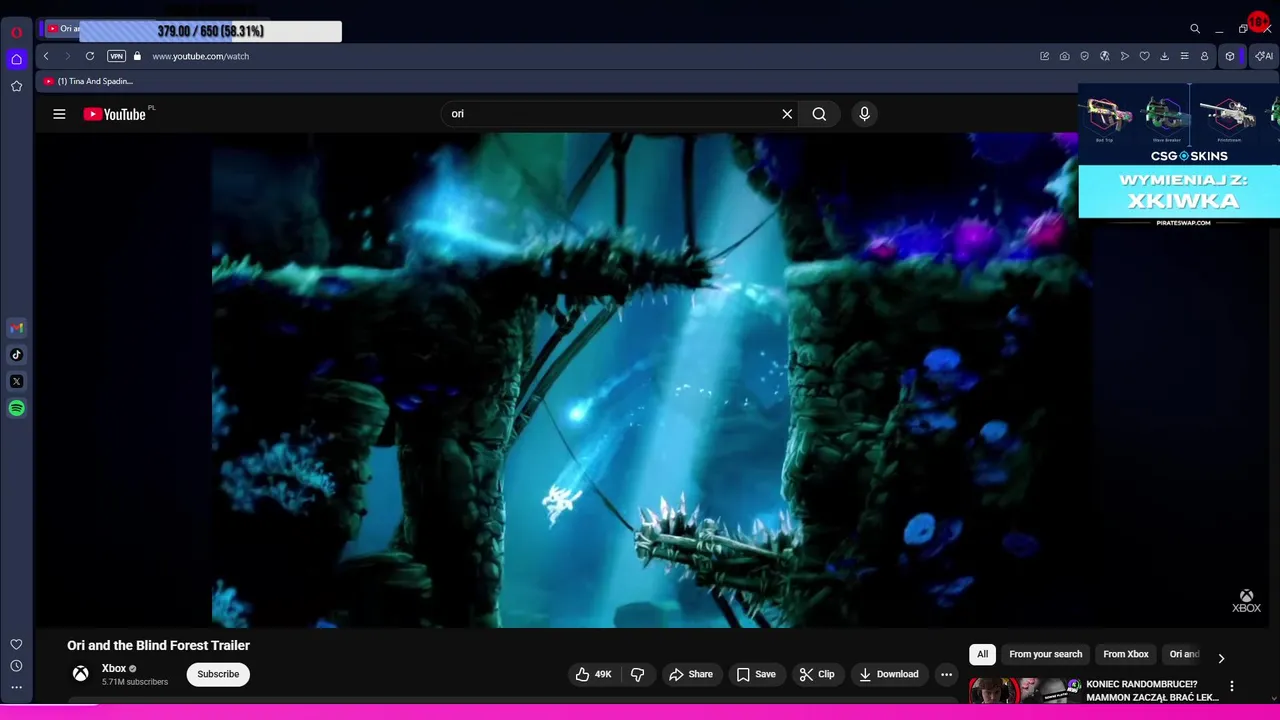The height and width of the screenshot is (720, 1280).
Task: Open the sidebar three-dots more options
Action: 16,687
